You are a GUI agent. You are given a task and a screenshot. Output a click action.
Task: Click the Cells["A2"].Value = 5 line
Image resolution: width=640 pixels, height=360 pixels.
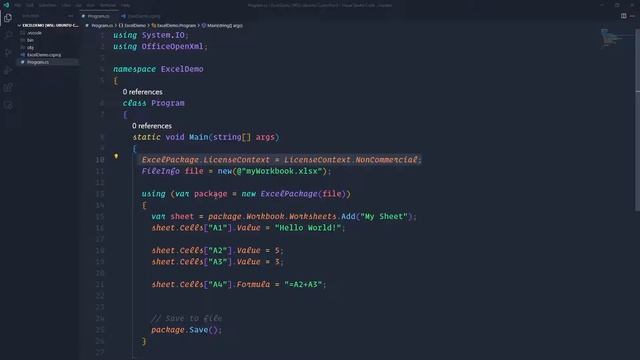217,250
